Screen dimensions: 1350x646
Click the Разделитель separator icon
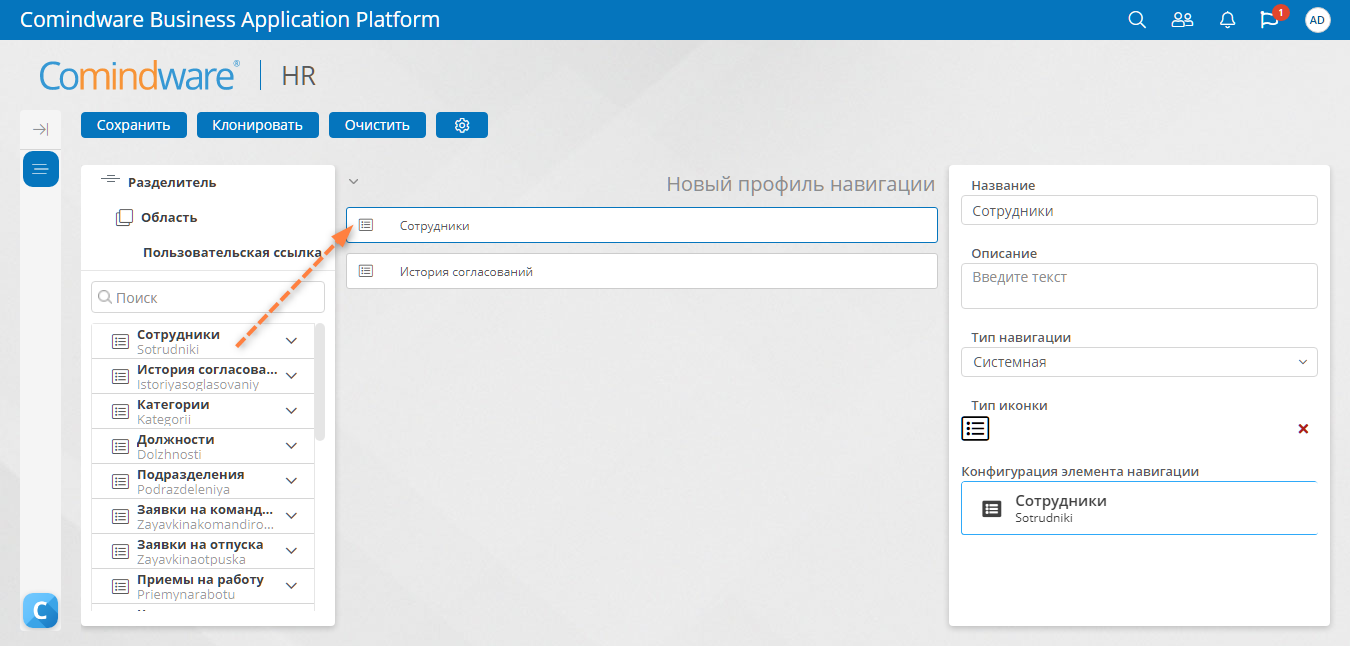click(110, 182)
